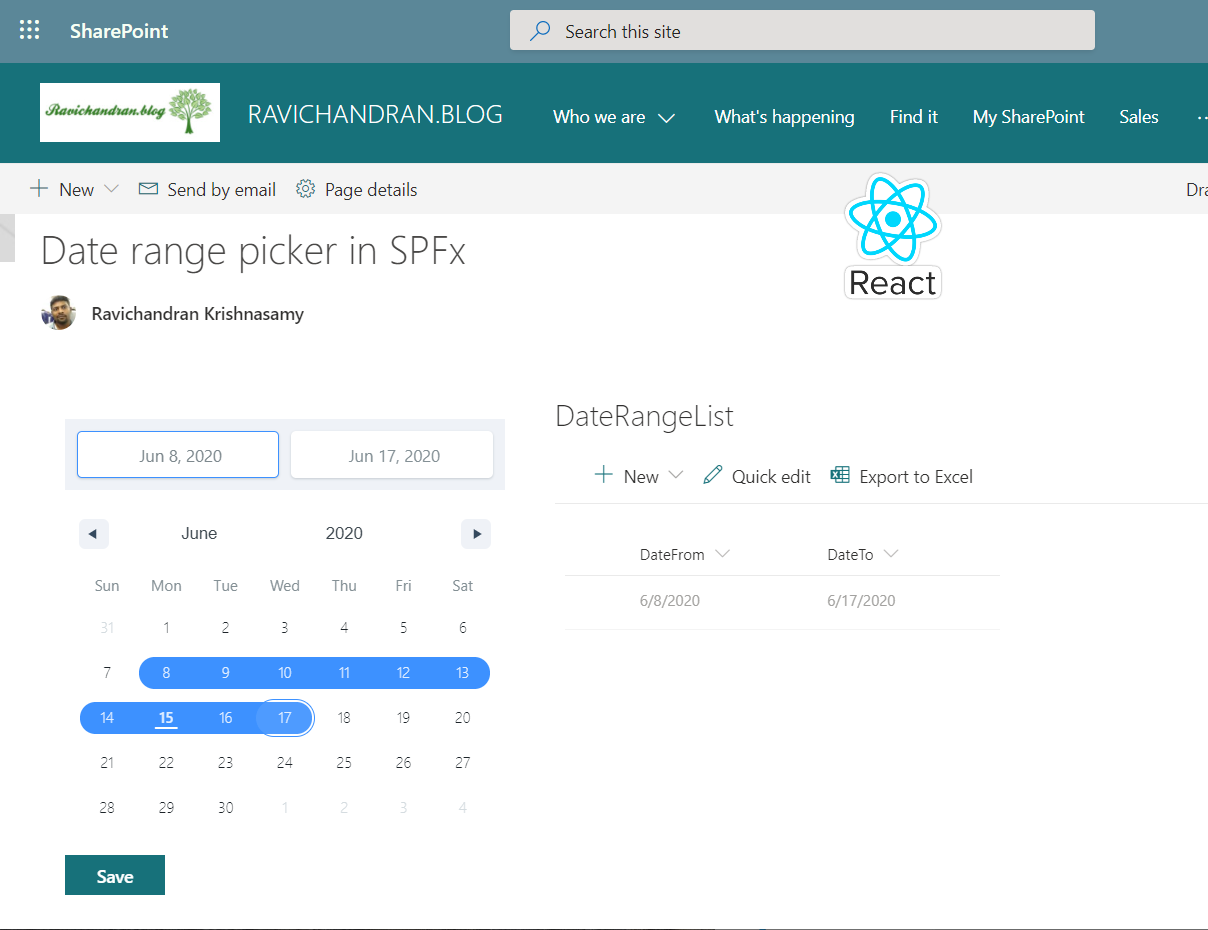Select June 24 in the calendar
1208x930 pixels.
(x=285, y=763)
